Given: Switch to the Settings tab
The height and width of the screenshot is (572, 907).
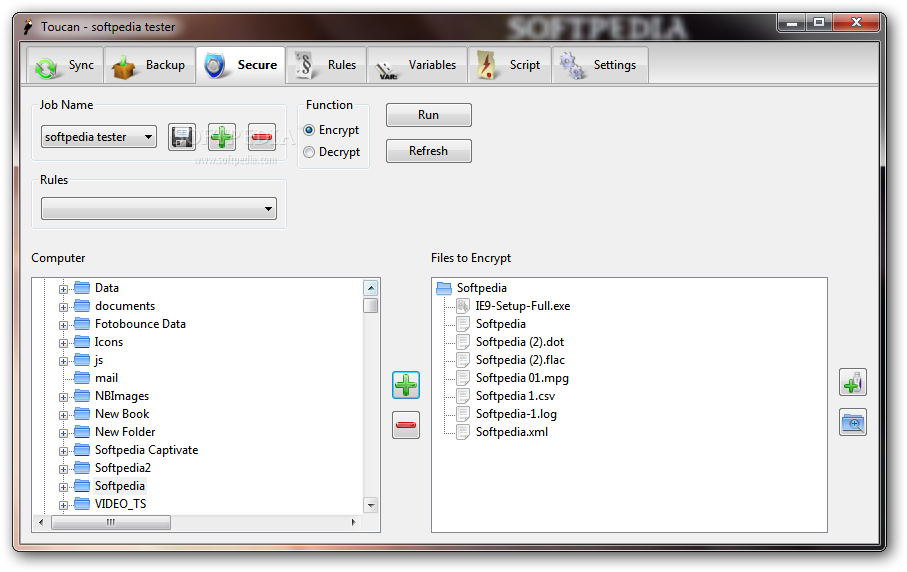Looking at the screenshot, I should tap(600, 65).
